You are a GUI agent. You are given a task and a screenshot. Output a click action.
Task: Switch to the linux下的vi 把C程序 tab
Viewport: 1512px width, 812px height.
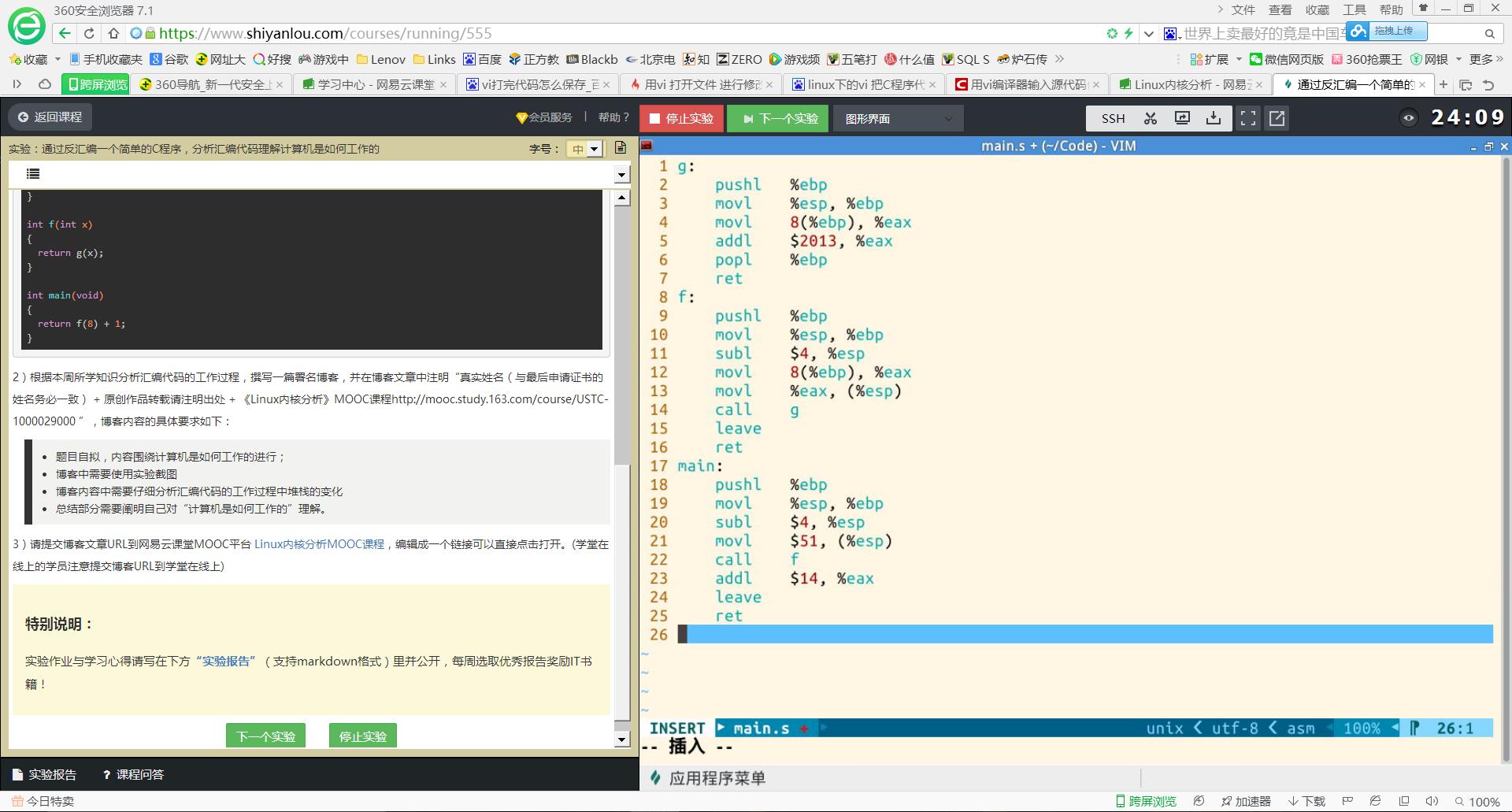[x=864, y=84]
